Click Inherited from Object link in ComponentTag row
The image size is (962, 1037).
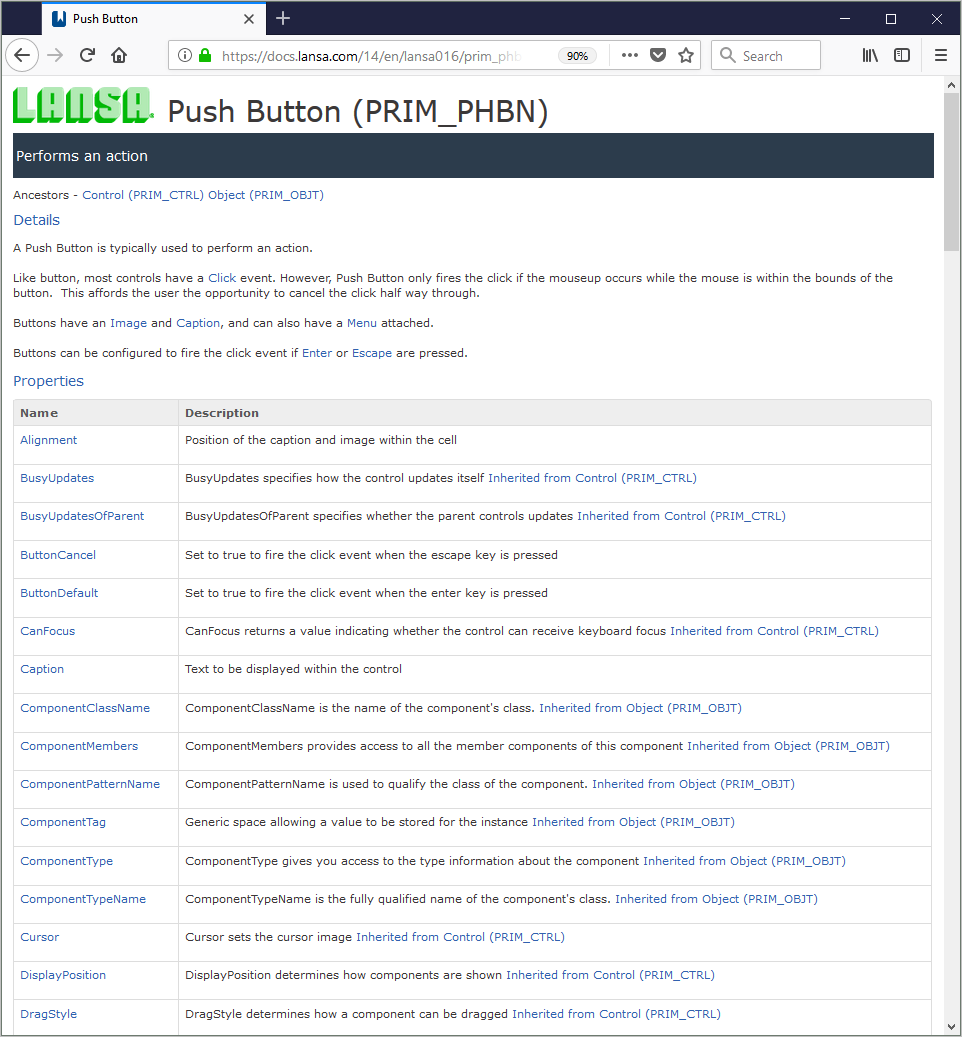pos(633,822)
